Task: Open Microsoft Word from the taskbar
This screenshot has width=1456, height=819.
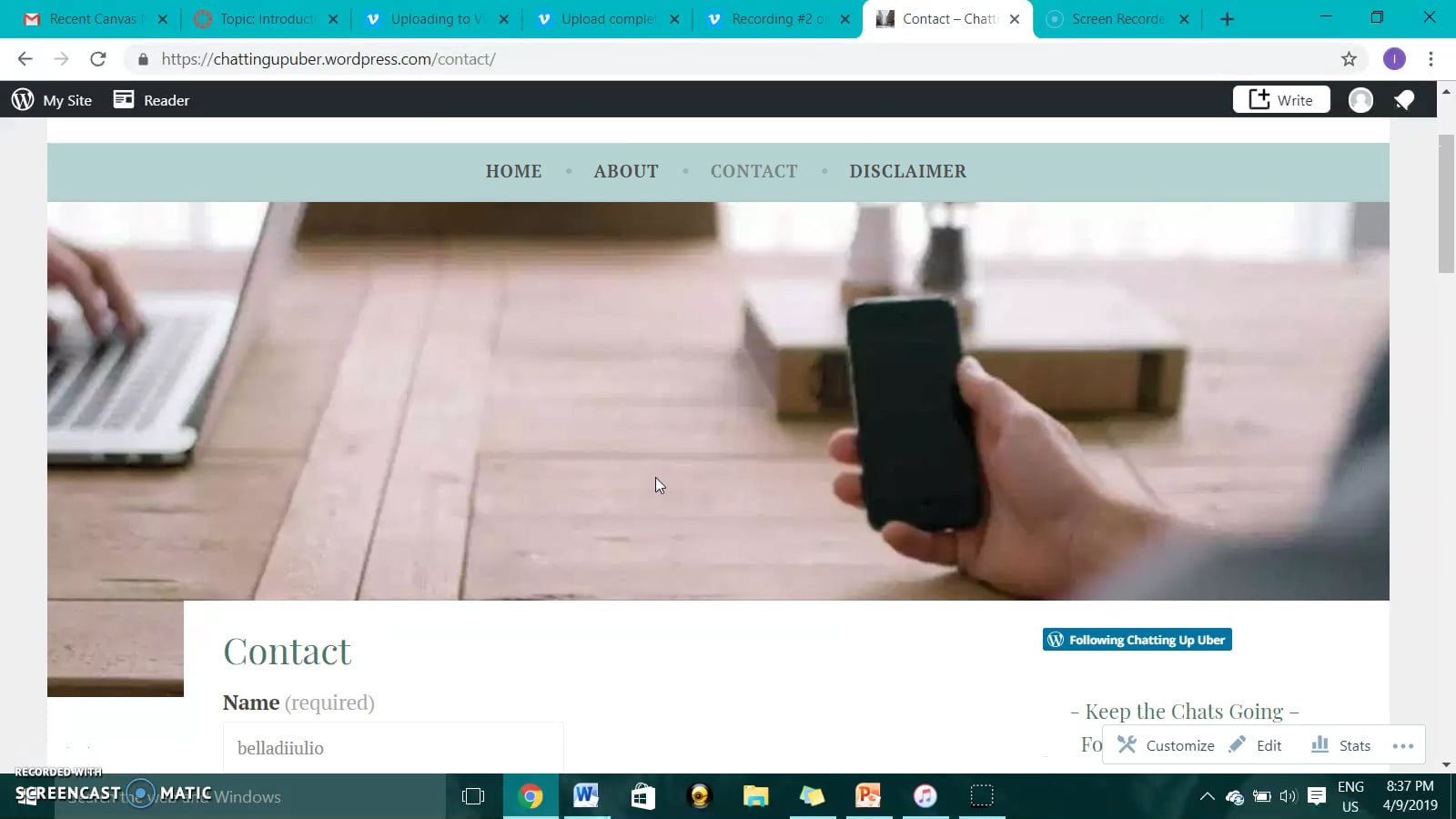Action: coord(586,796)
